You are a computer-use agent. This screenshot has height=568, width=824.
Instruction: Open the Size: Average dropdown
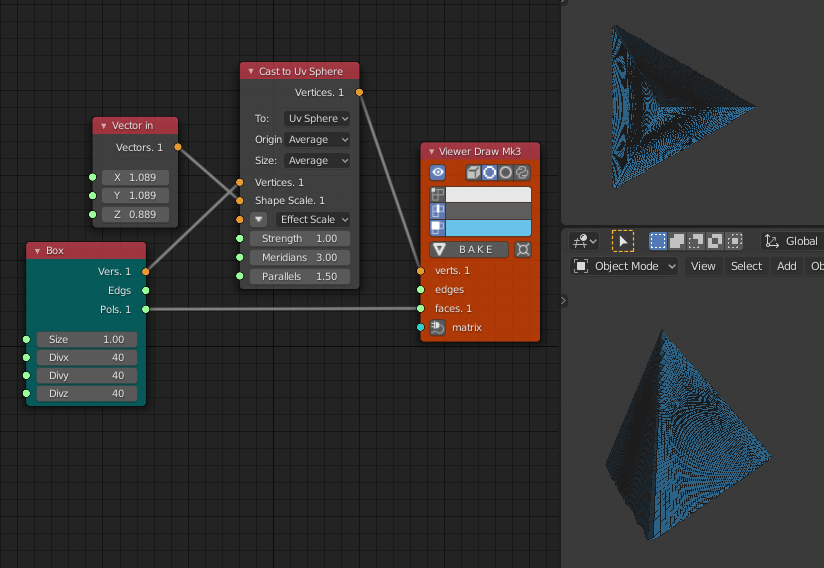tap(317, 160)
